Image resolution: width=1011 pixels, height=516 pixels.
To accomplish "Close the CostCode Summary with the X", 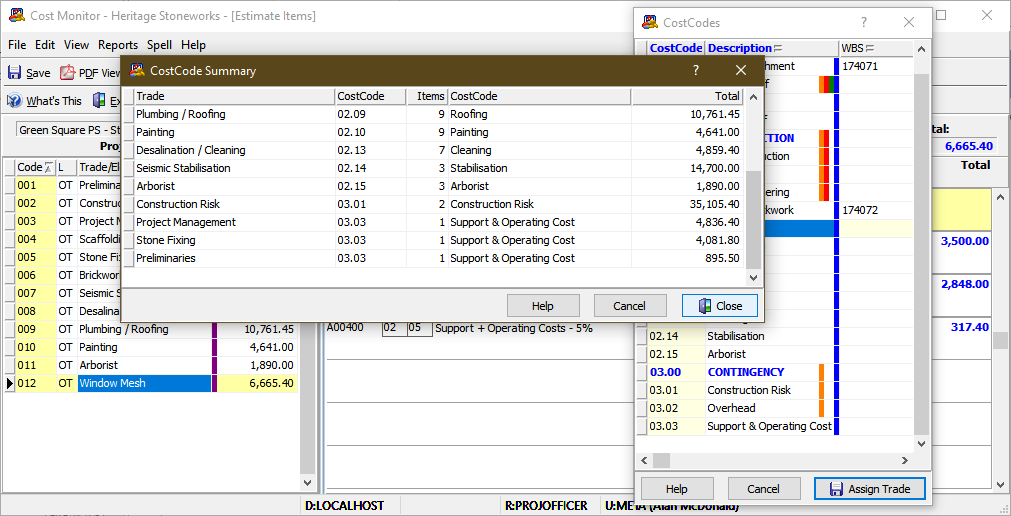I will (x=741, y=70).
